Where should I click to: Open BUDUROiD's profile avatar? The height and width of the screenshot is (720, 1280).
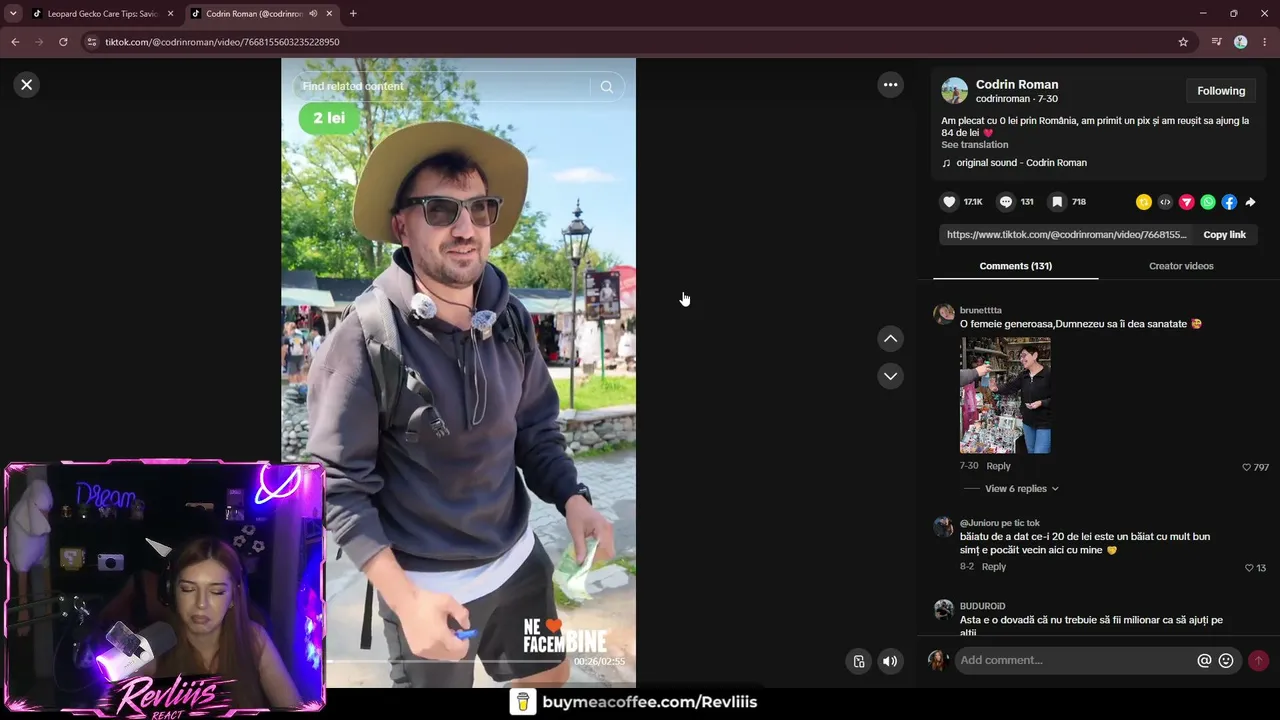click(x=943, y=610)
